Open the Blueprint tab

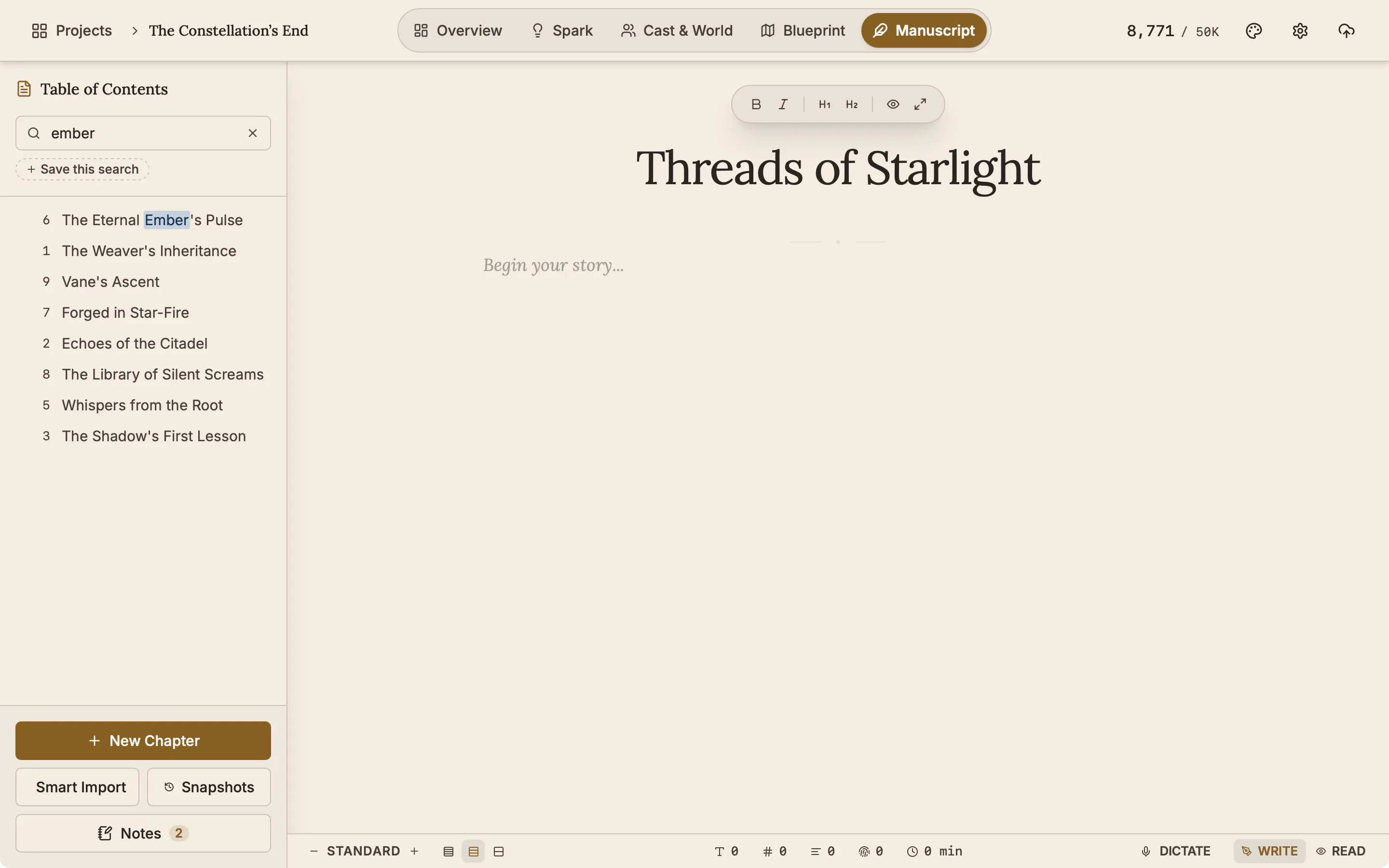tap(803, 30)
